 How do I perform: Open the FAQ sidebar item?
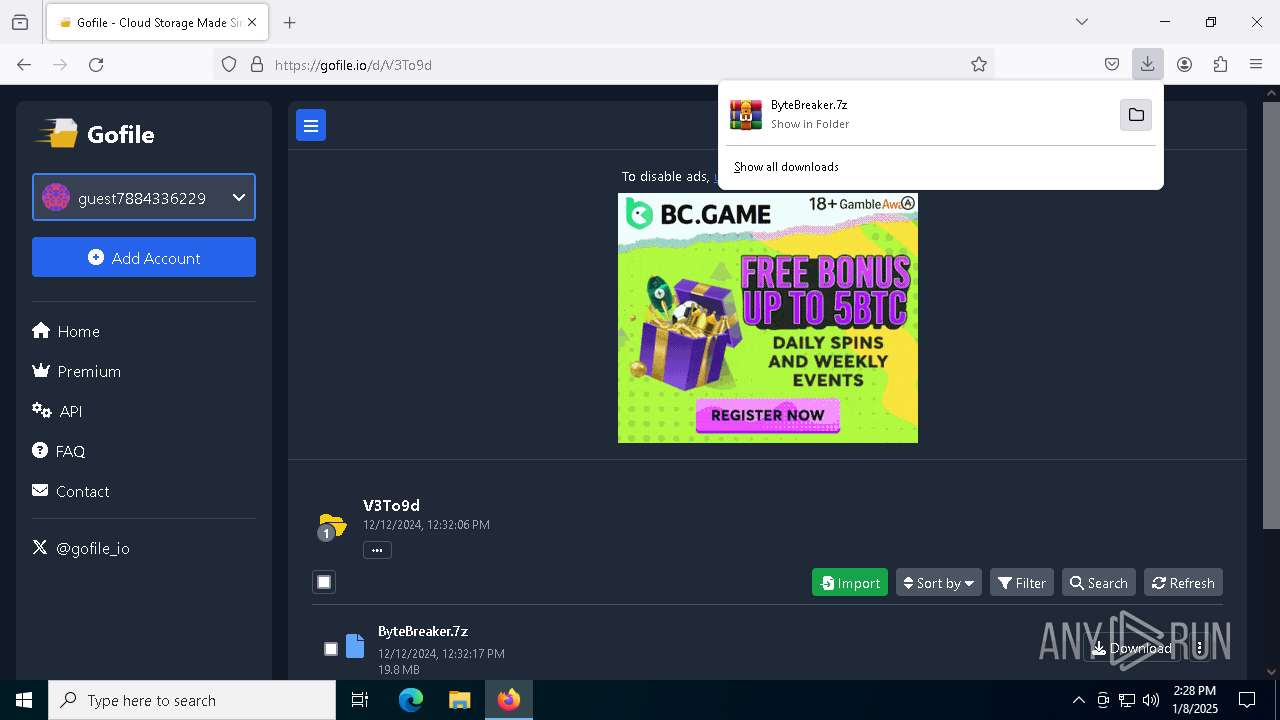click(x=59, y=451)
